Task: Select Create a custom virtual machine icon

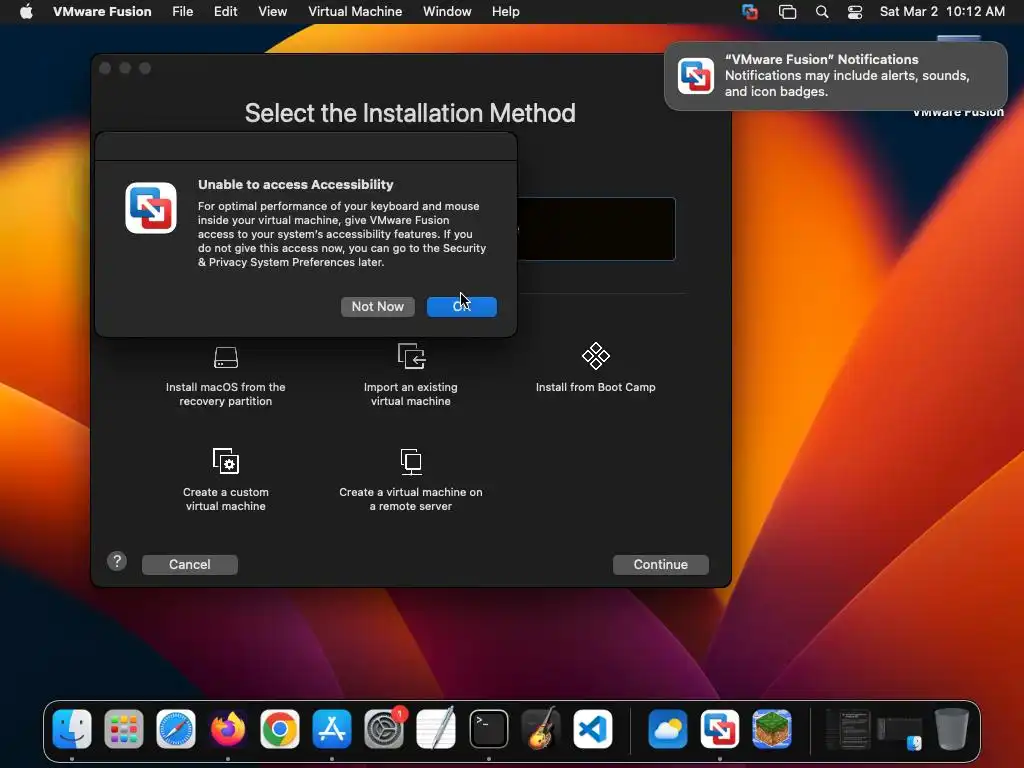Action: coord(226,461)
